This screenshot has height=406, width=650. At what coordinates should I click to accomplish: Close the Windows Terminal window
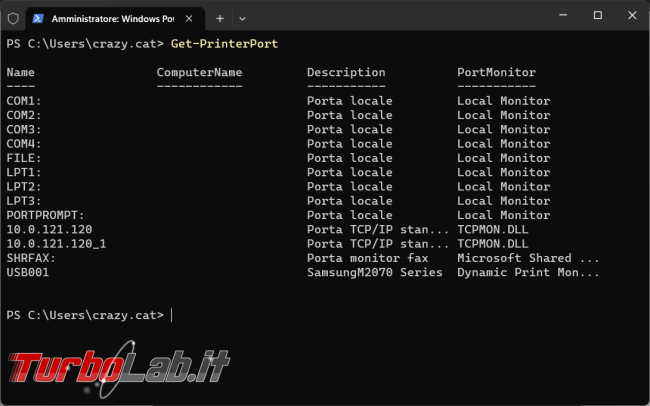(x=632, y=15)
